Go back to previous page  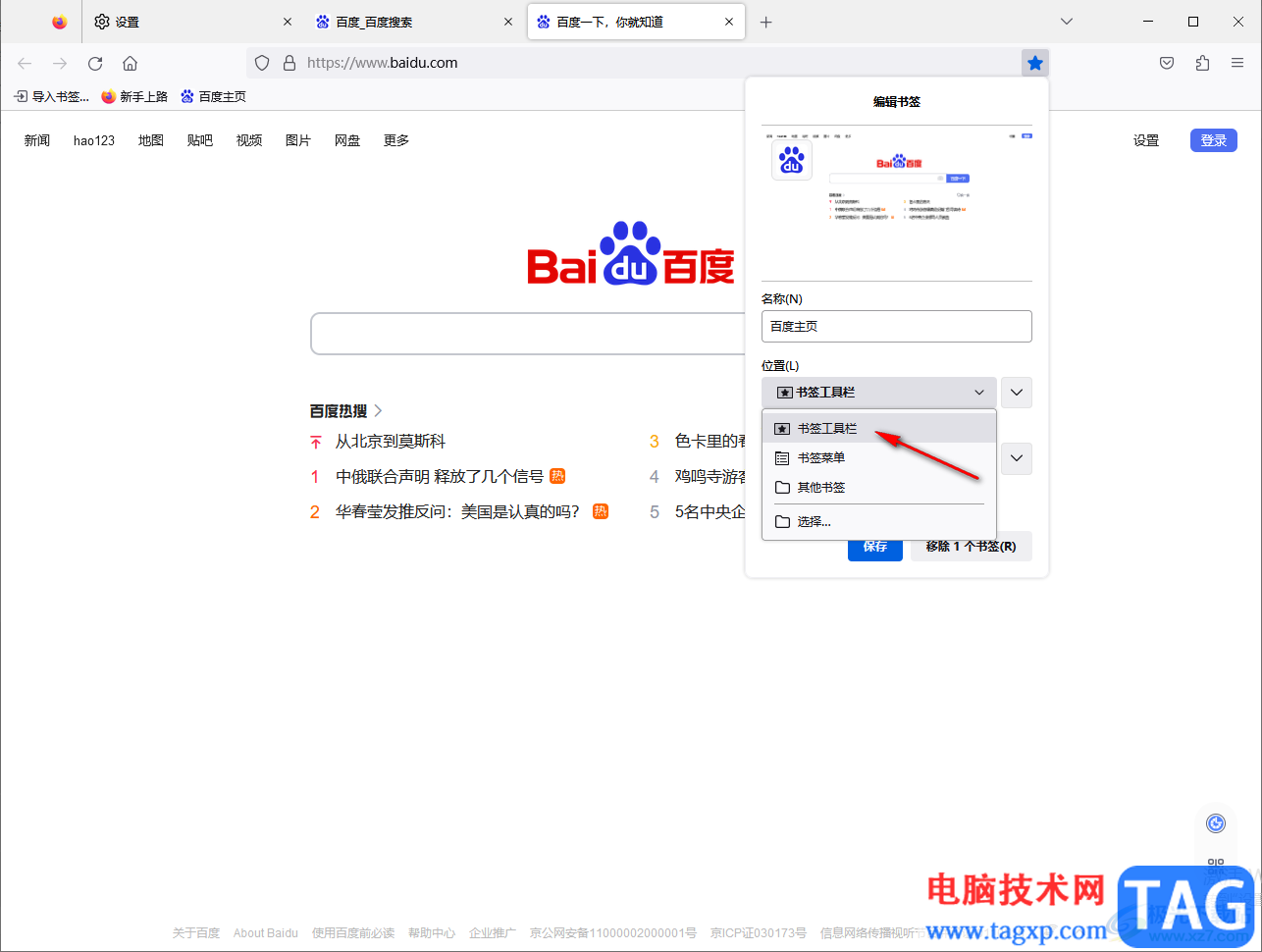click(25, 63)
